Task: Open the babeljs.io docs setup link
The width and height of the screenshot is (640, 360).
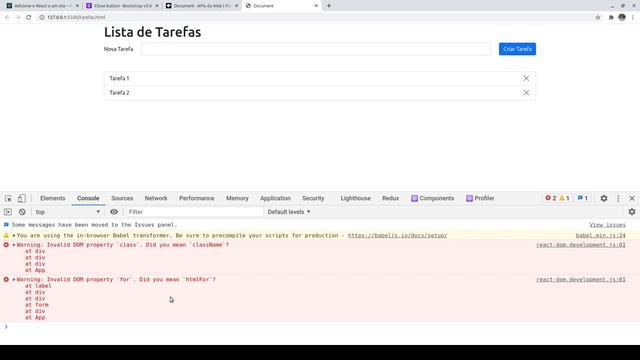Action: pyautogui.click(x=397, y=236)
